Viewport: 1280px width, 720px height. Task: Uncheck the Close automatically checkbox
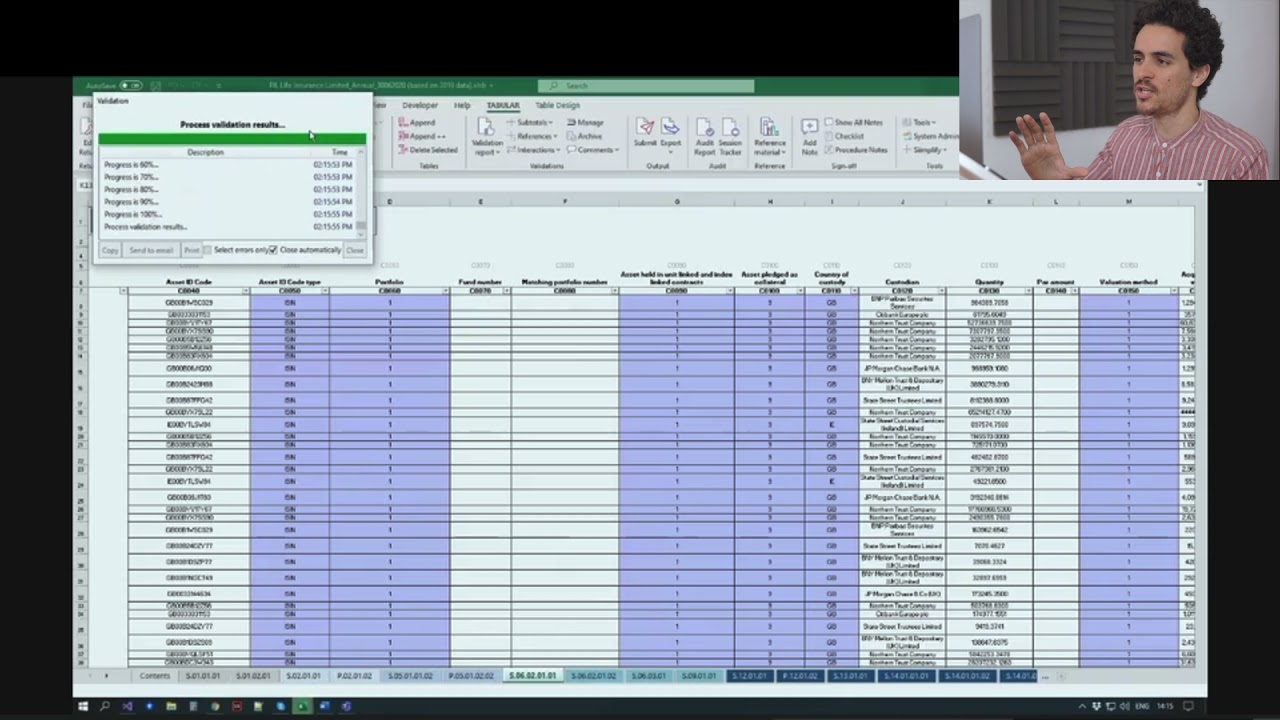(x=273, y=250)
